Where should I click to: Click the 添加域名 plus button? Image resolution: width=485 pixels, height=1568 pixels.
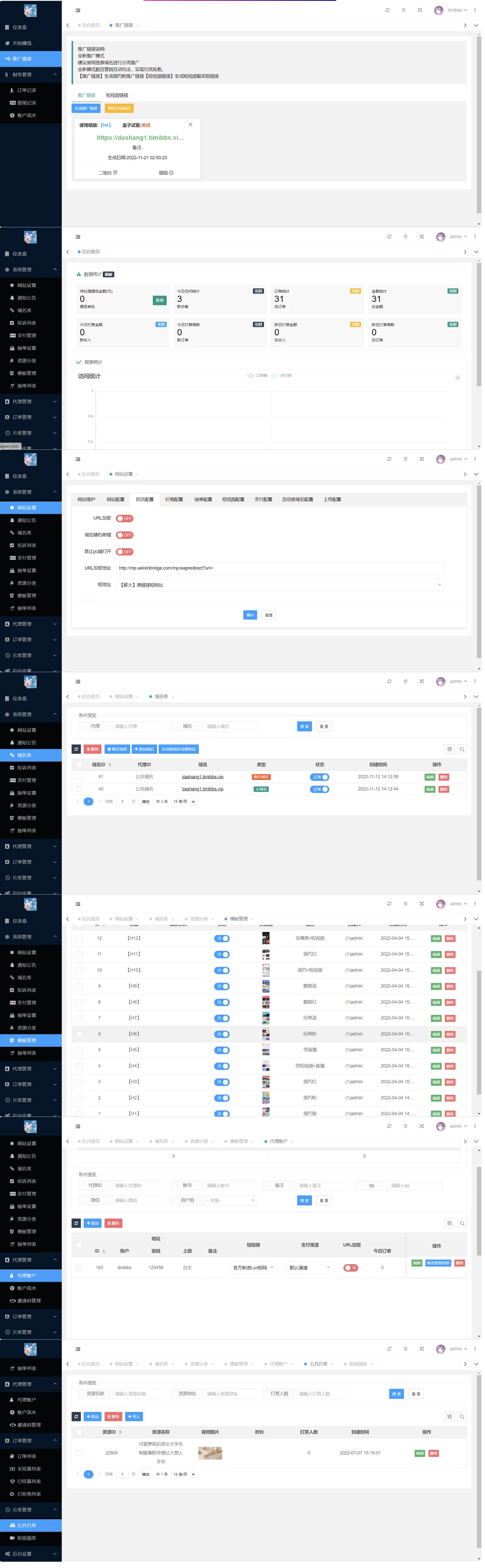tap(145, 749)
